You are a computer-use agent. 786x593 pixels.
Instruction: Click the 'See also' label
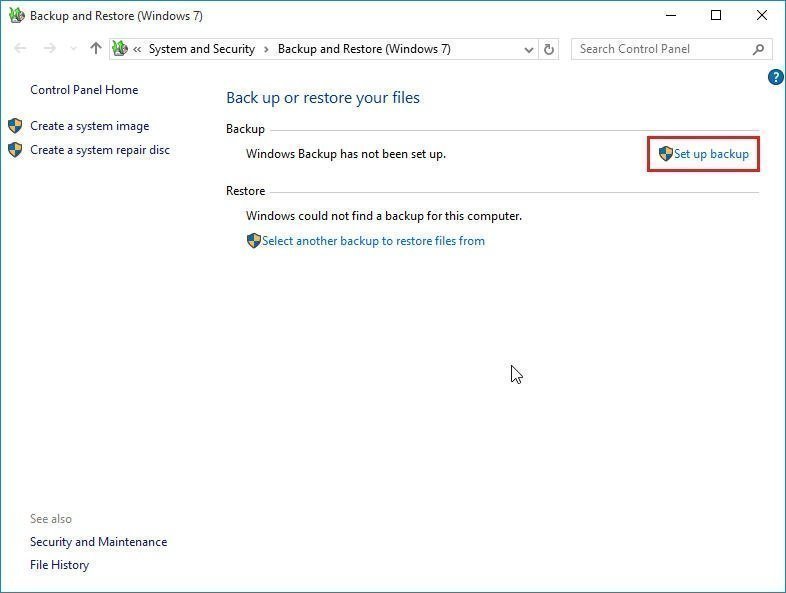[x=51, y=519]
